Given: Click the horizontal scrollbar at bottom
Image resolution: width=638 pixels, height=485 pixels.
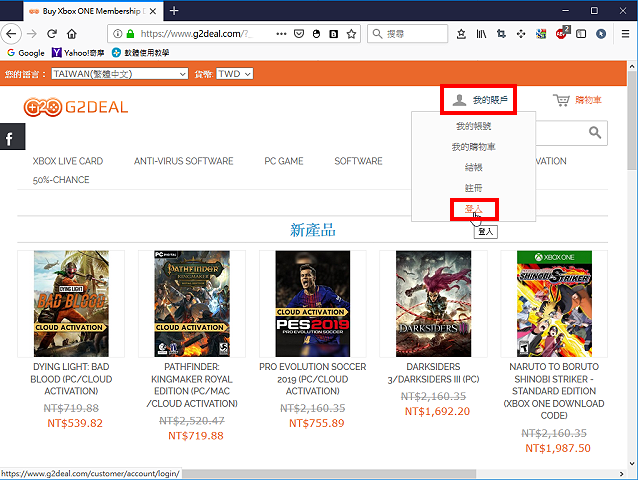Looking at the screenshot, I should 329,474.
